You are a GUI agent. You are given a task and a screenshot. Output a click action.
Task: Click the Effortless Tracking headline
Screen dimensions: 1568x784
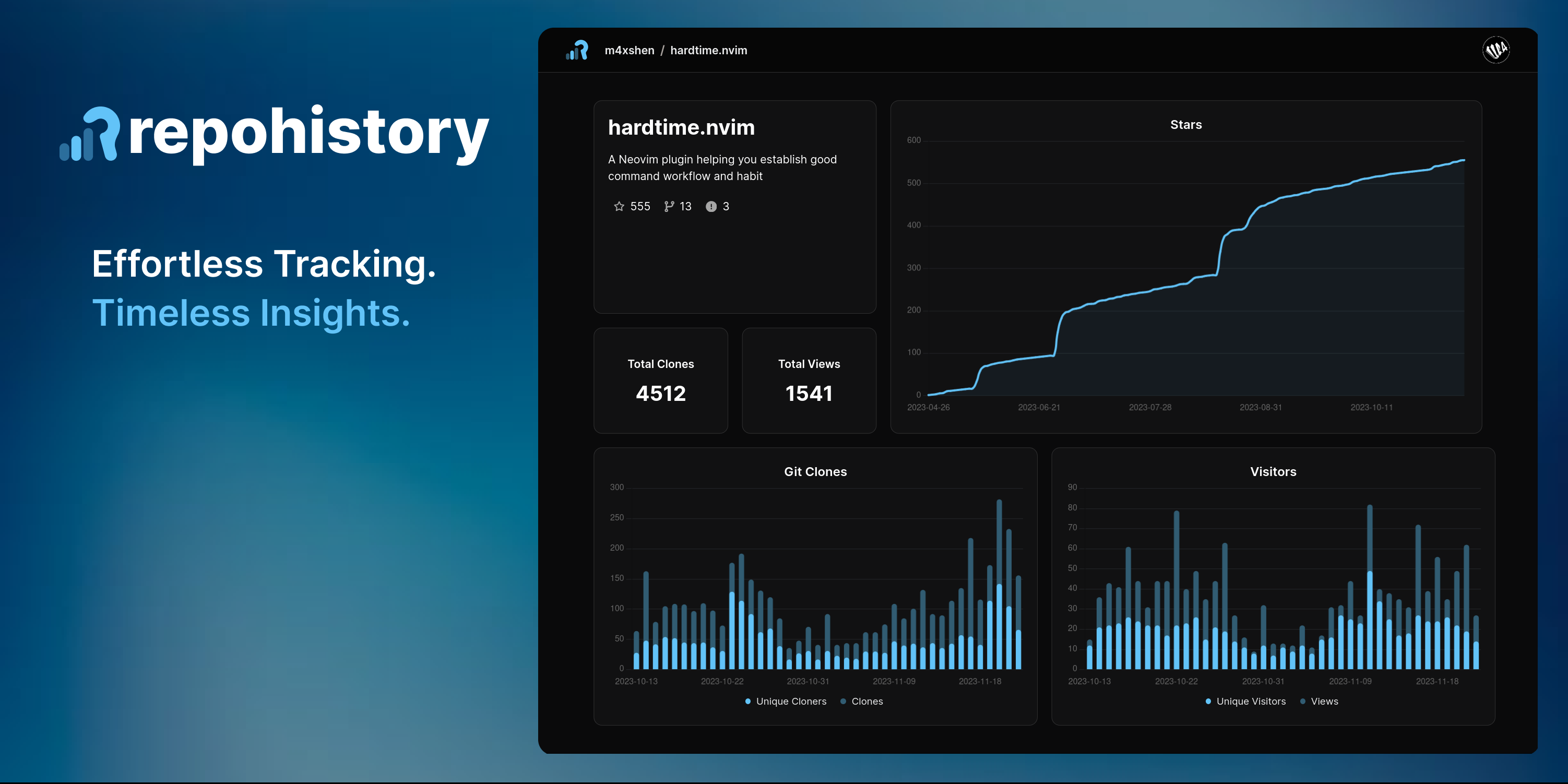point(264,264)
